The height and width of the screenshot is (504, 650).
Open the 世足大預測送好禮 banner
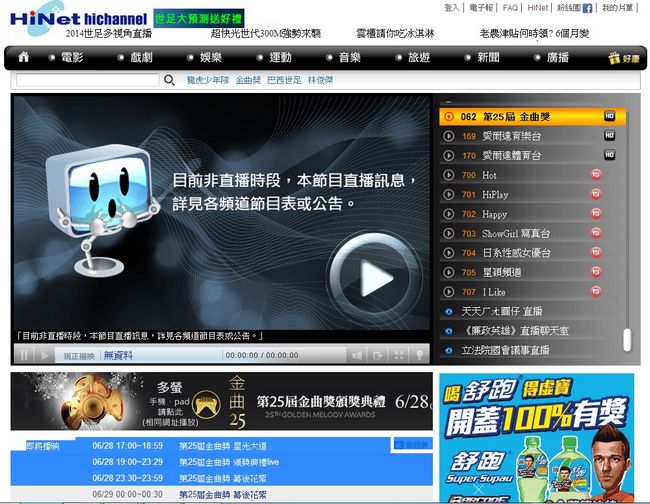click(x=199, y=19)
